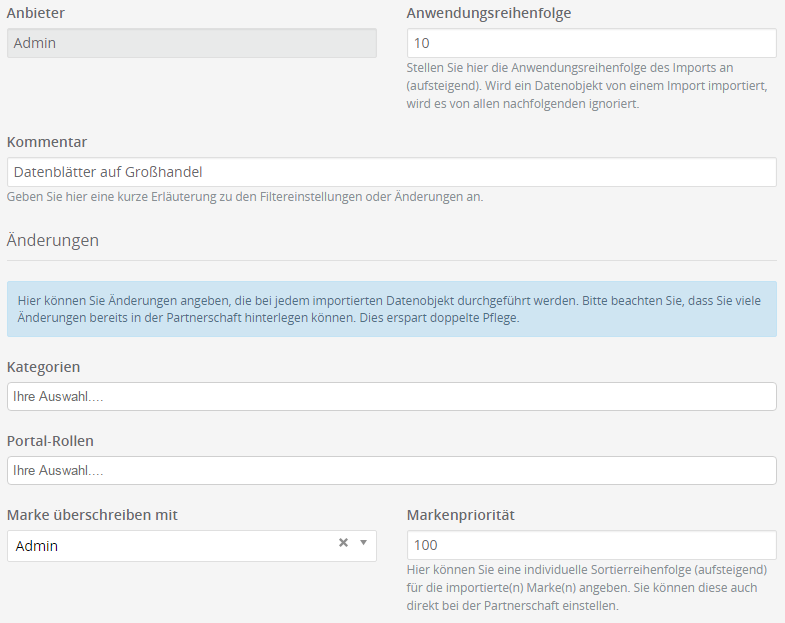Viewport: 785px width, 623px height.
Task: Click the Marke überschreiben mit label
Action: [x=92, y=515]
